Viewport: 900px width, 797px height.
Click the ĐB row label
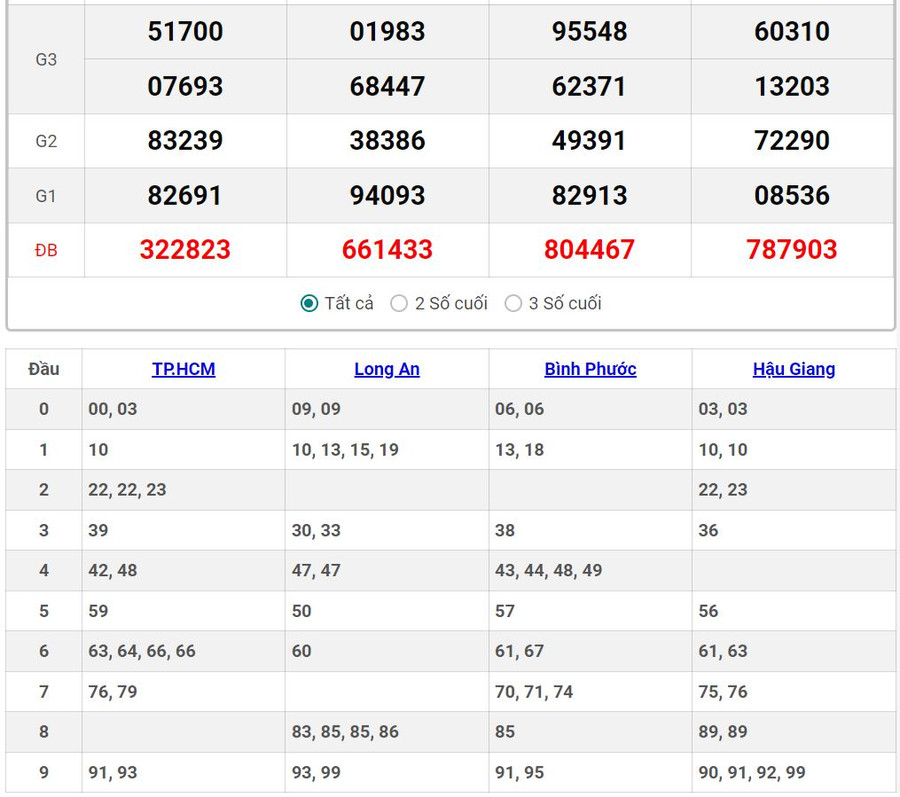[x=46, y=250]
